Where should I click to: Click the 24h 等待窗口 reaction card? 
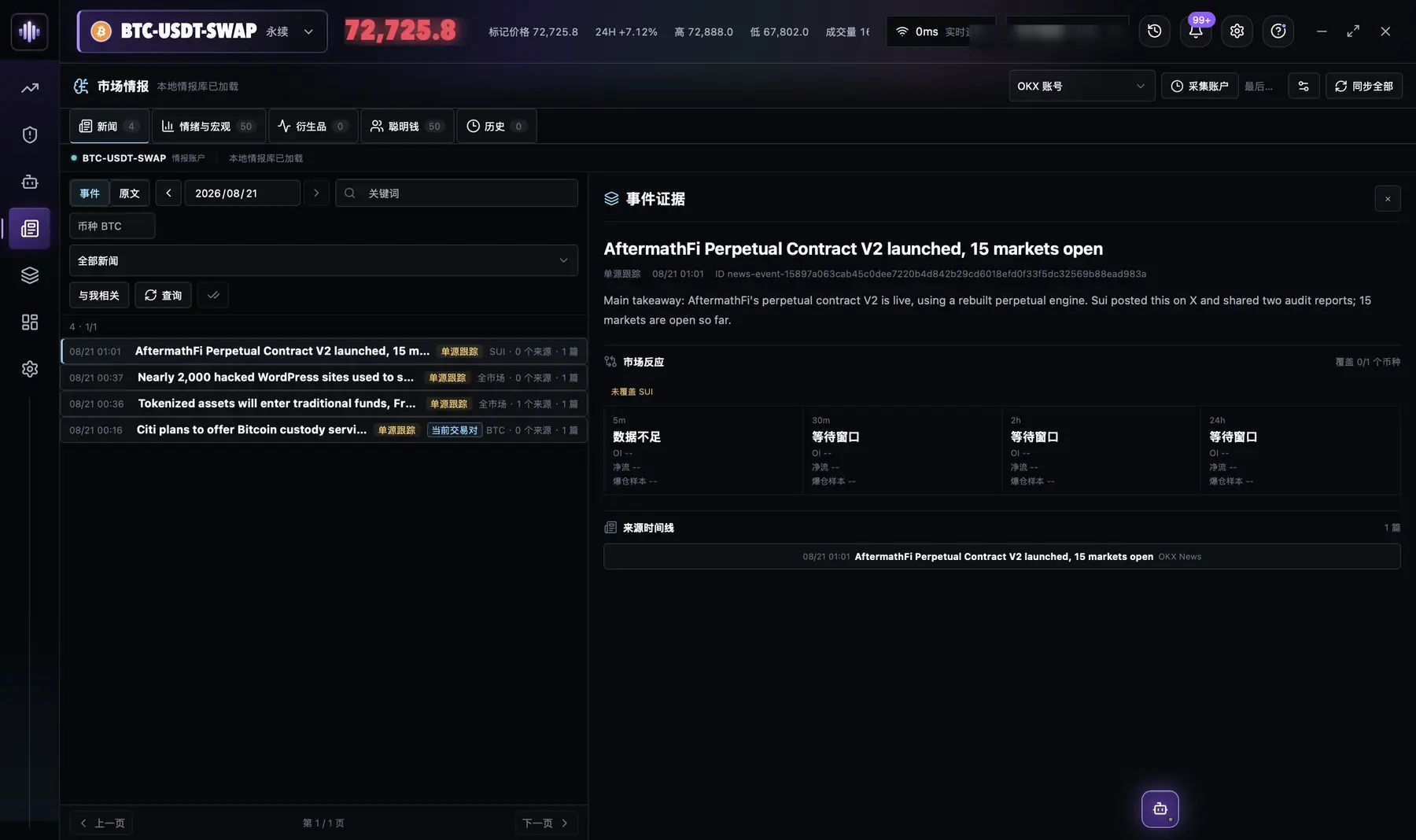coord(1300,450)
